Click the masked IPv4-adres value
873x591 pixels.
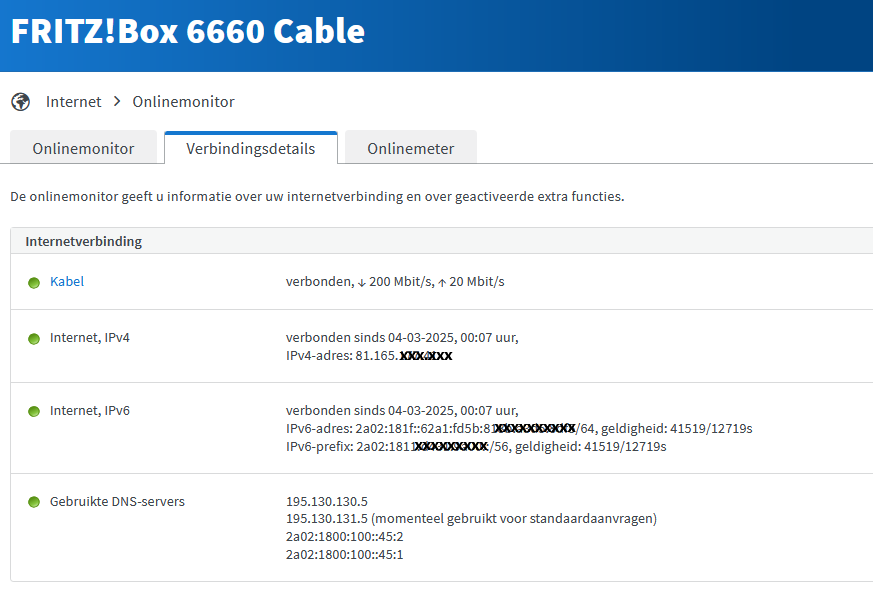[425, 356]
